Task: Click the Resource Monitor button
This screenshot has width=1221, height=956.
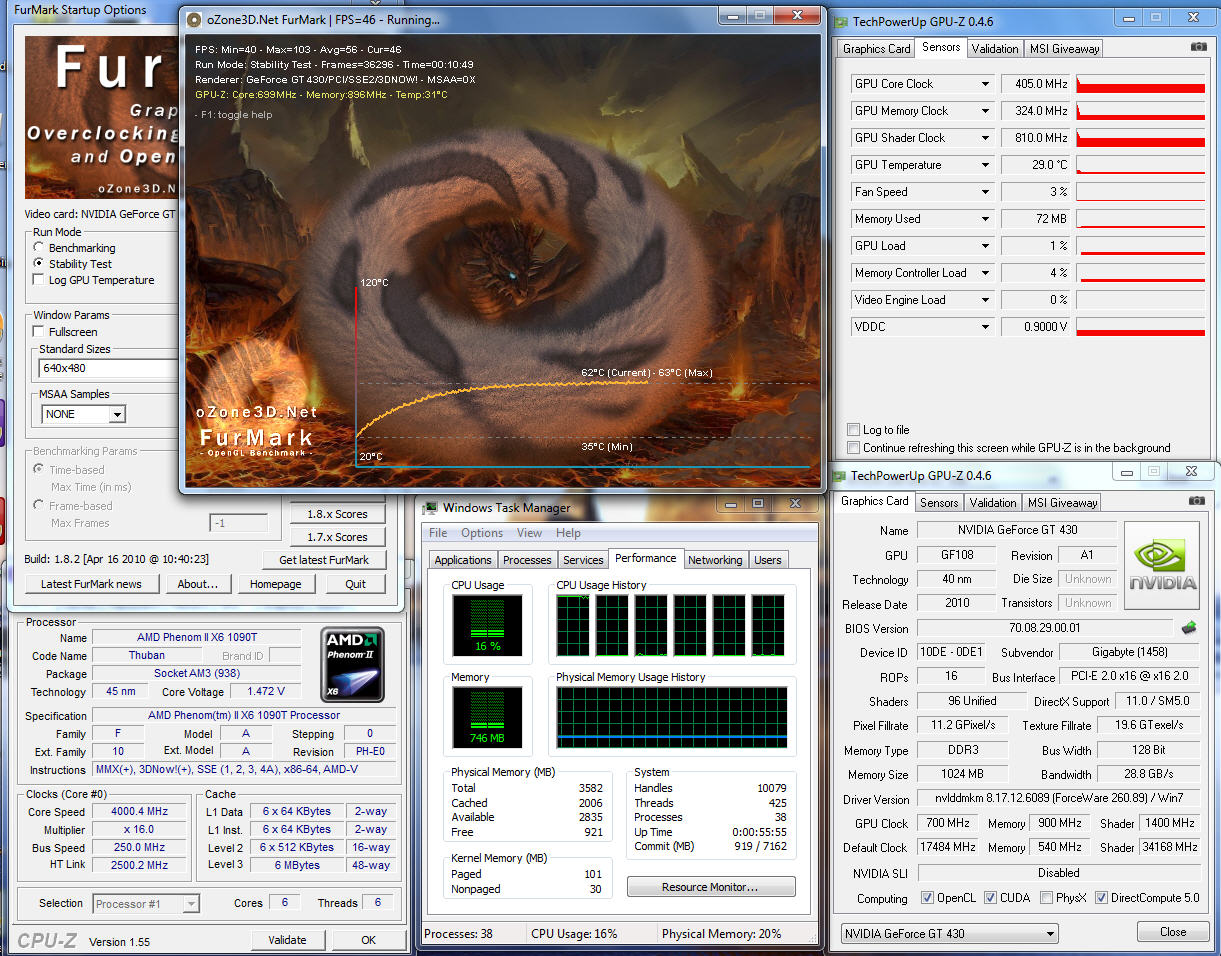Action: coord(711,887)
